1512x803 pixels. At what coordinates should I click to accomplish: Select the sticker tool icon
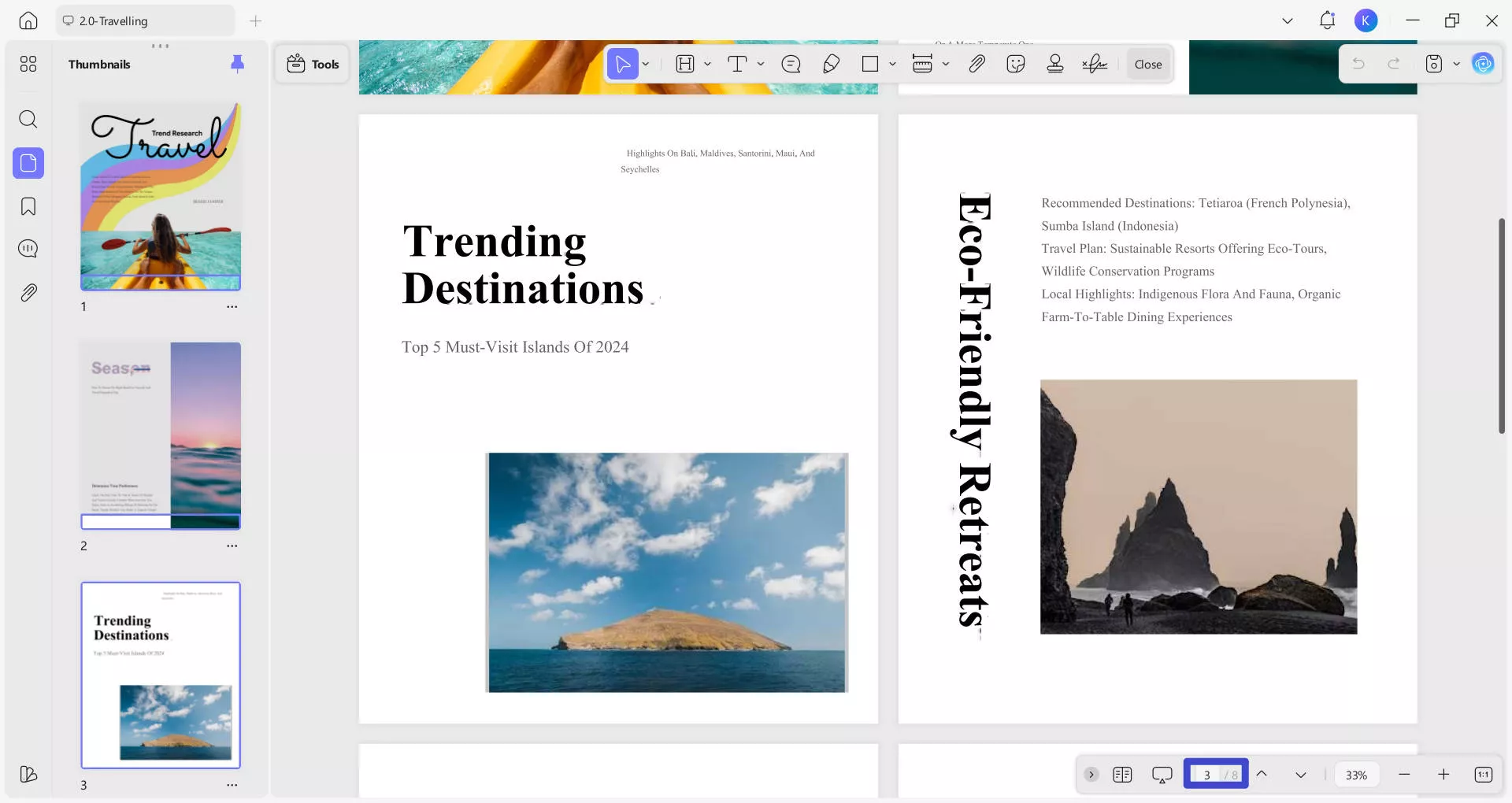1016,64
